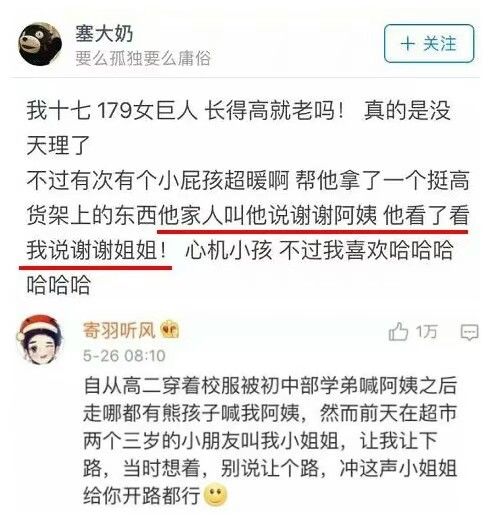Click the 5-26 08:10 comment timestamp
This screenshot has height=523, width=491.
click(x=124, y=356)
